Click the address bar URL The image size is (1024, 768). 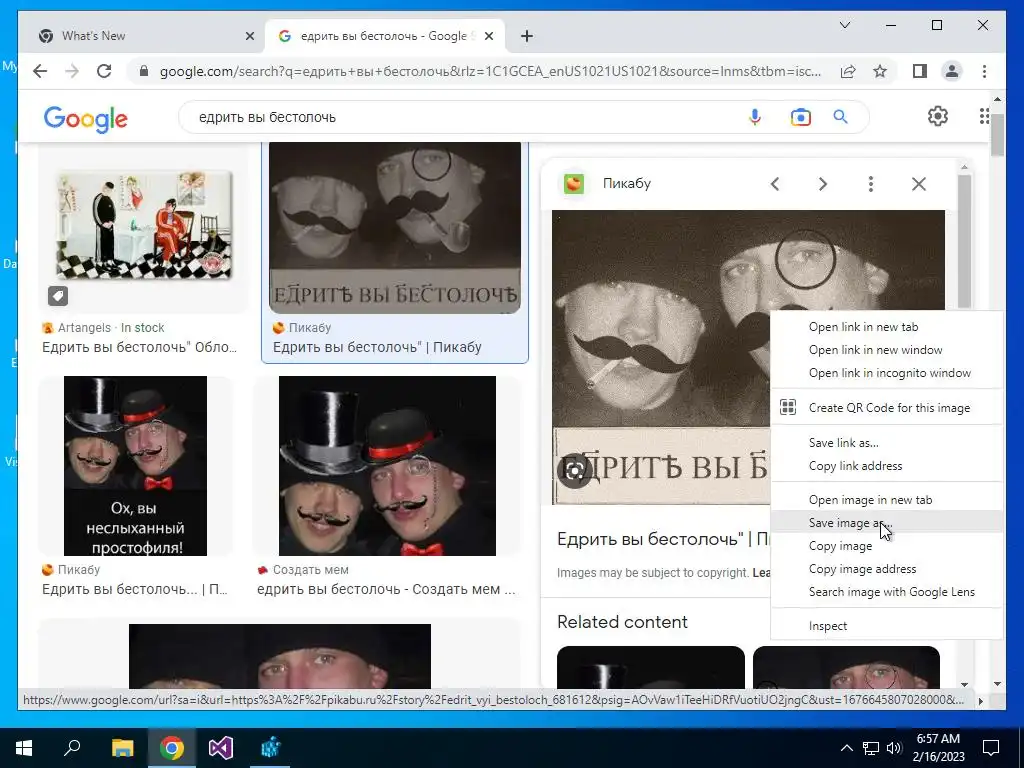point(490,71)
